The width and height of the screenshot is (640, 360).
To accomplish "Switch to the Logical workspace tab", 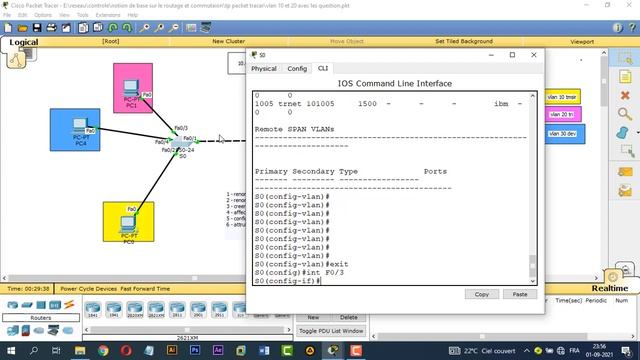I will [x=24, y=42].
